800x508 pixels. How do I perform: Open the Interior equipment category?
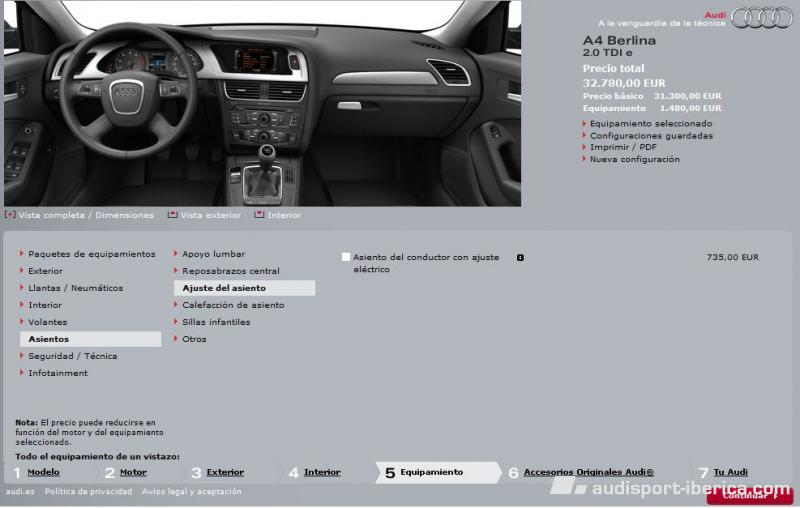[45, 305]
